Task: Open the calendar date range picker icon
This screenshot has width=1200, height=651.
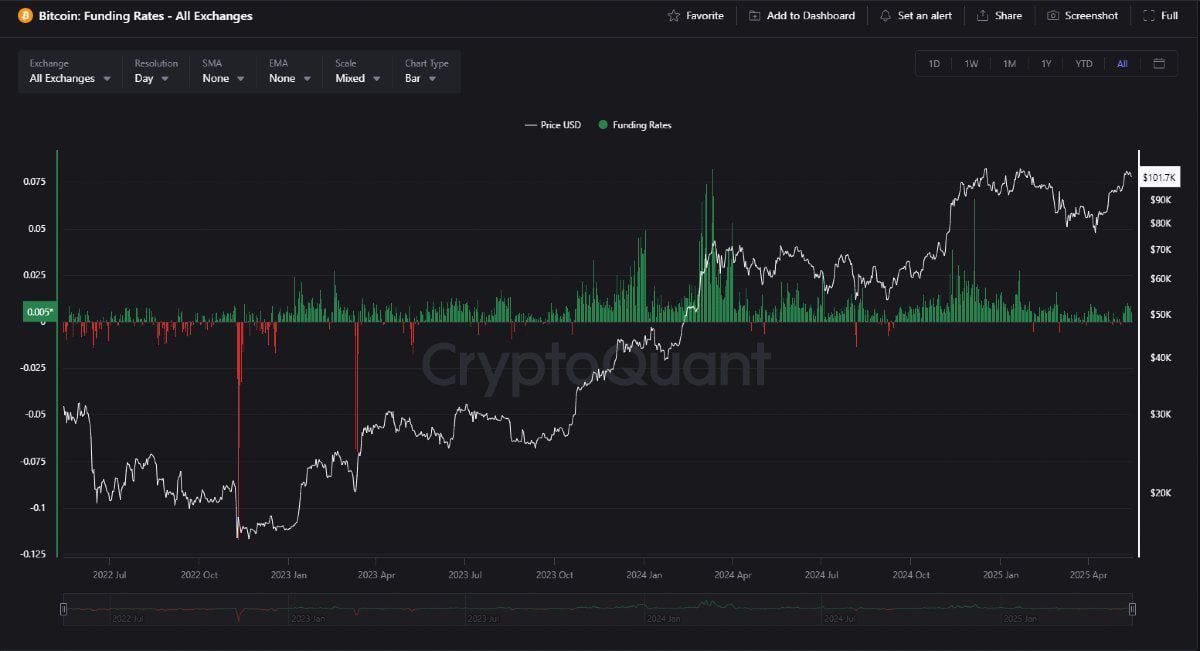Action: (x=1159, y=64)
